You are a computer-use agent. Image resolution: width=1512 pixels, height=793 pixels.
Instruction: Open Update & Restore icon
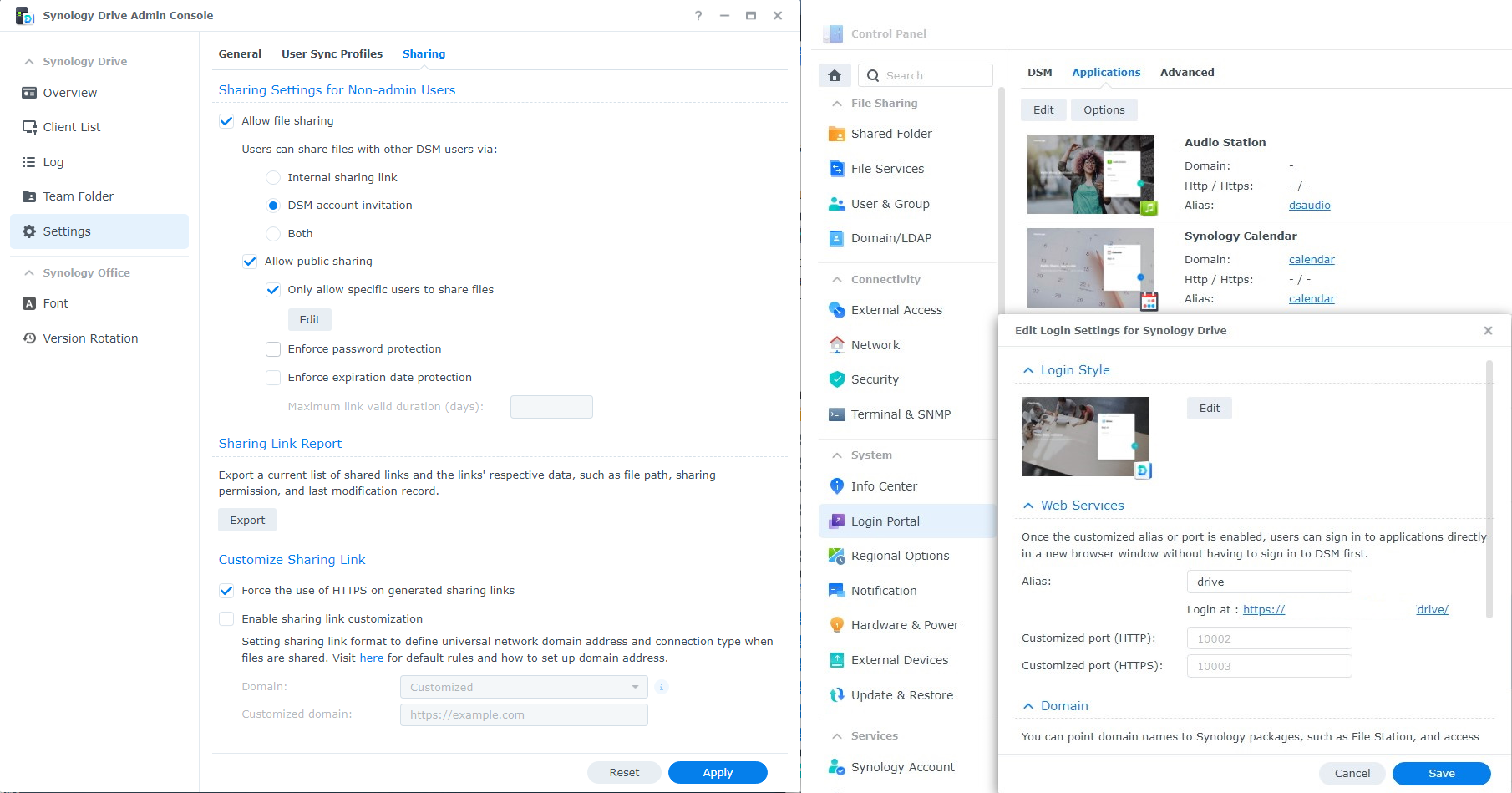tap(836, 695)
